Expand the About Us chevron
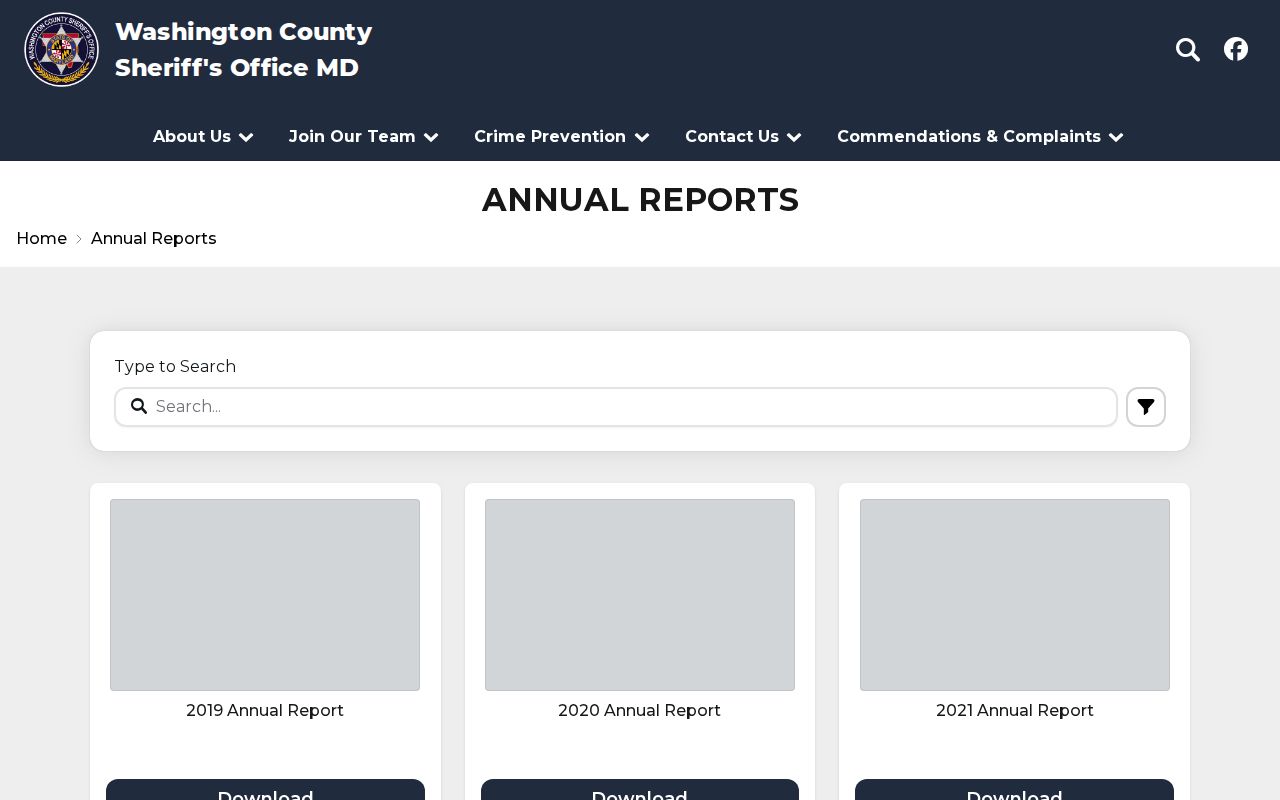 (246, 138)
